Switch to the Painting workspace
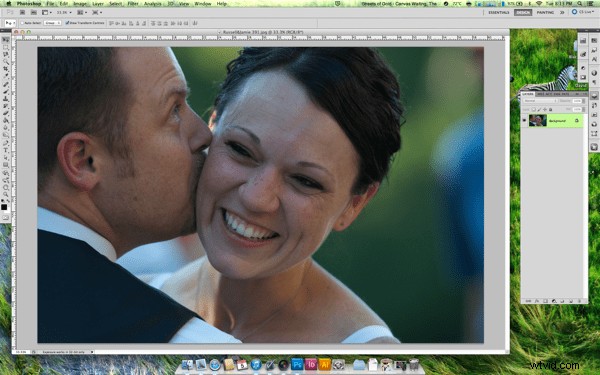 (545, 12)
